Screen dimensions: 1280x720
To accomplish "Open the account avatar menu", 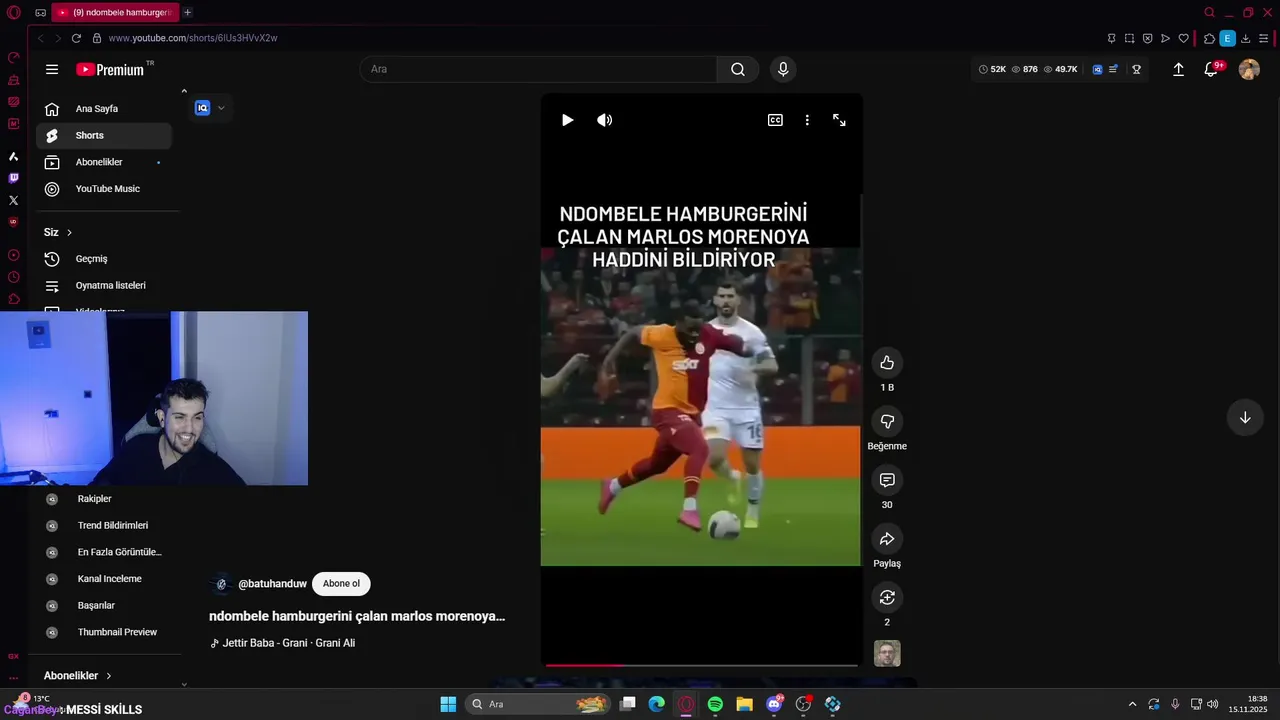I will click(1249, 69).
